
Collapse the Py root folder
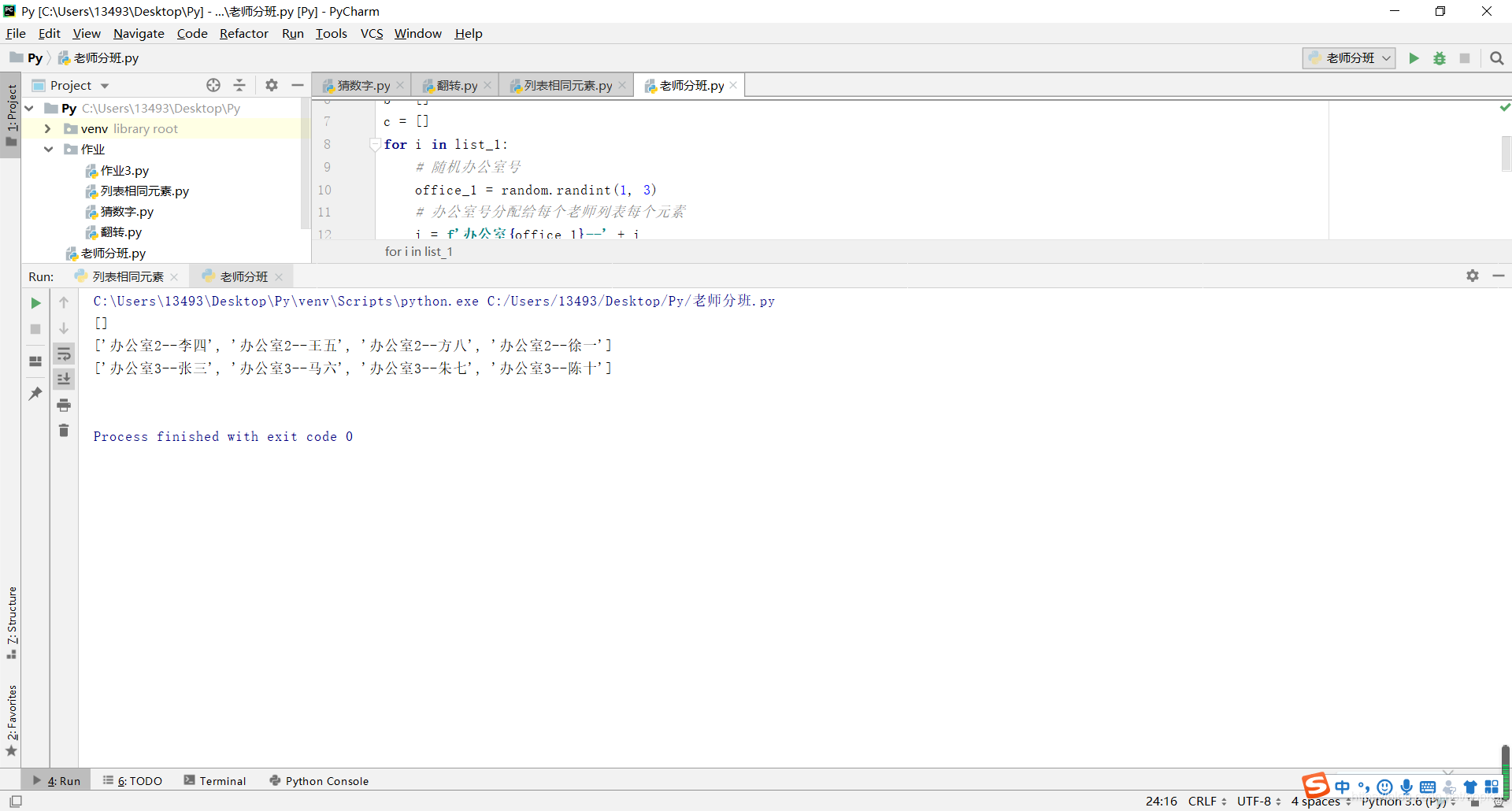point(29,108)
